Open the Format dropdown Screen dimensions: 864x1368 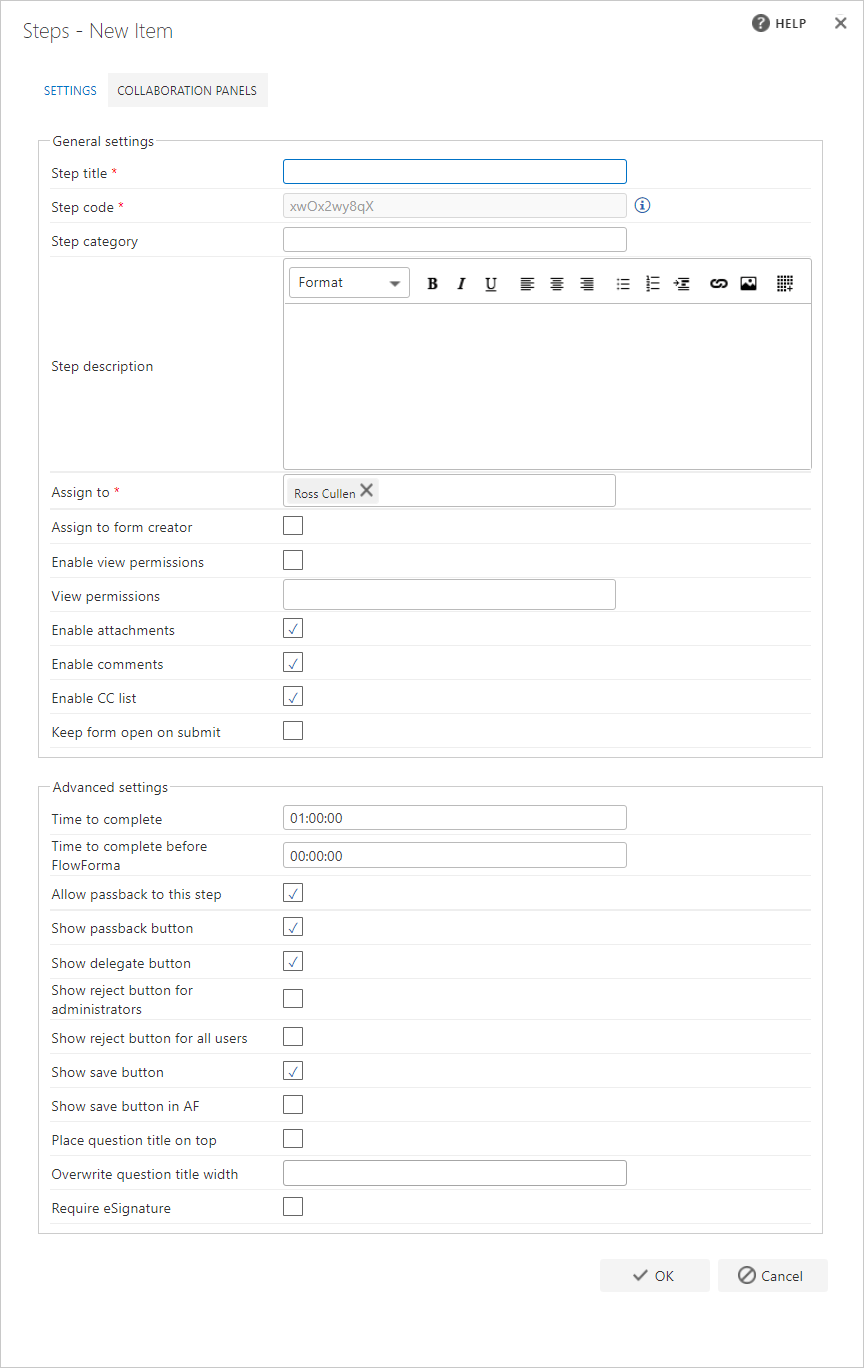[350, 283]
